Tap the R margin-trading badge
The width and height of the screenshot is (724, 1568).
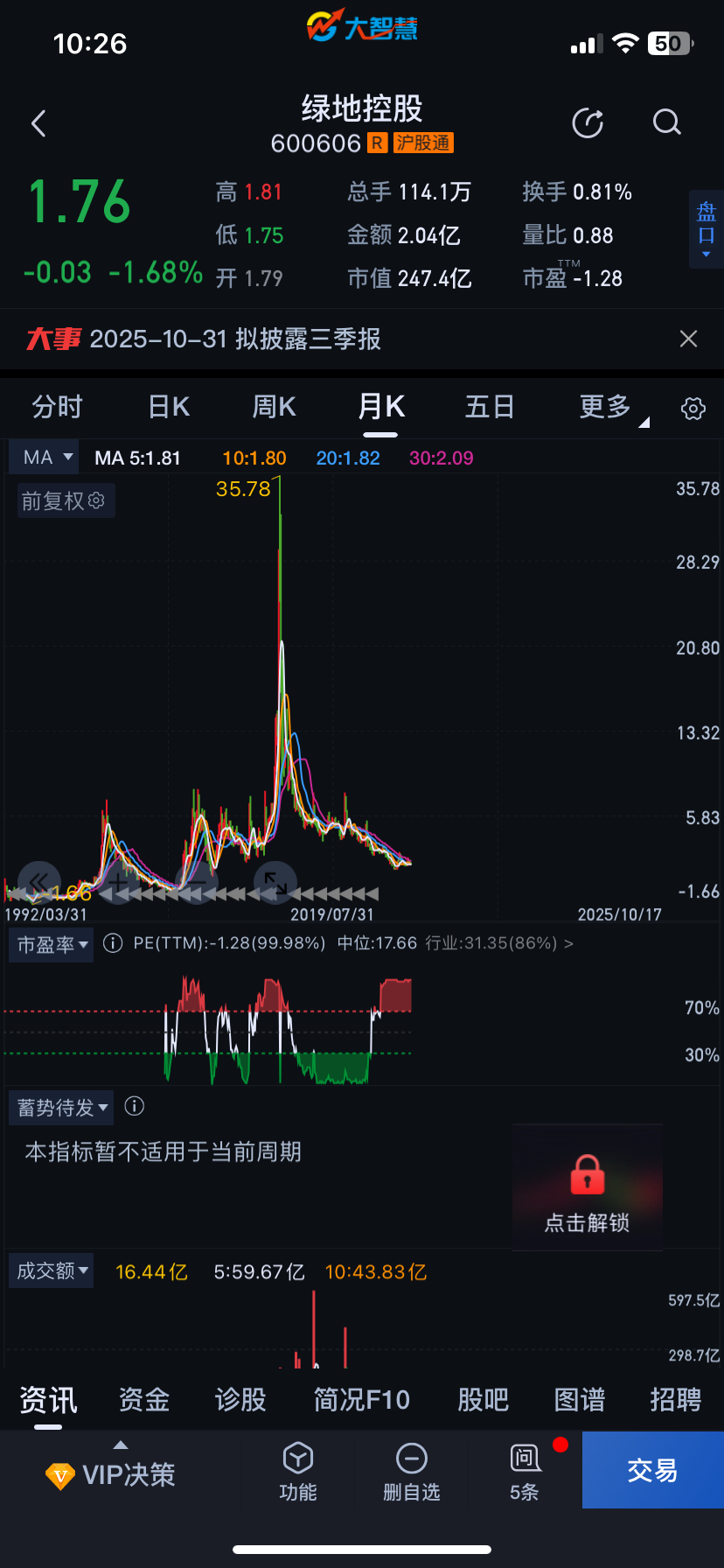coord(377,143)
